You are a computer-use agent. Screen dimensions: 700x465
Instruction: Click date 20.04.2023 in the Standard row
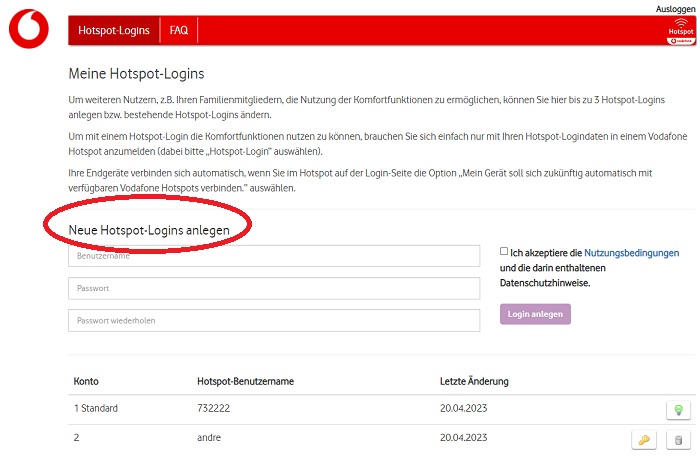(x=463, y=408)
